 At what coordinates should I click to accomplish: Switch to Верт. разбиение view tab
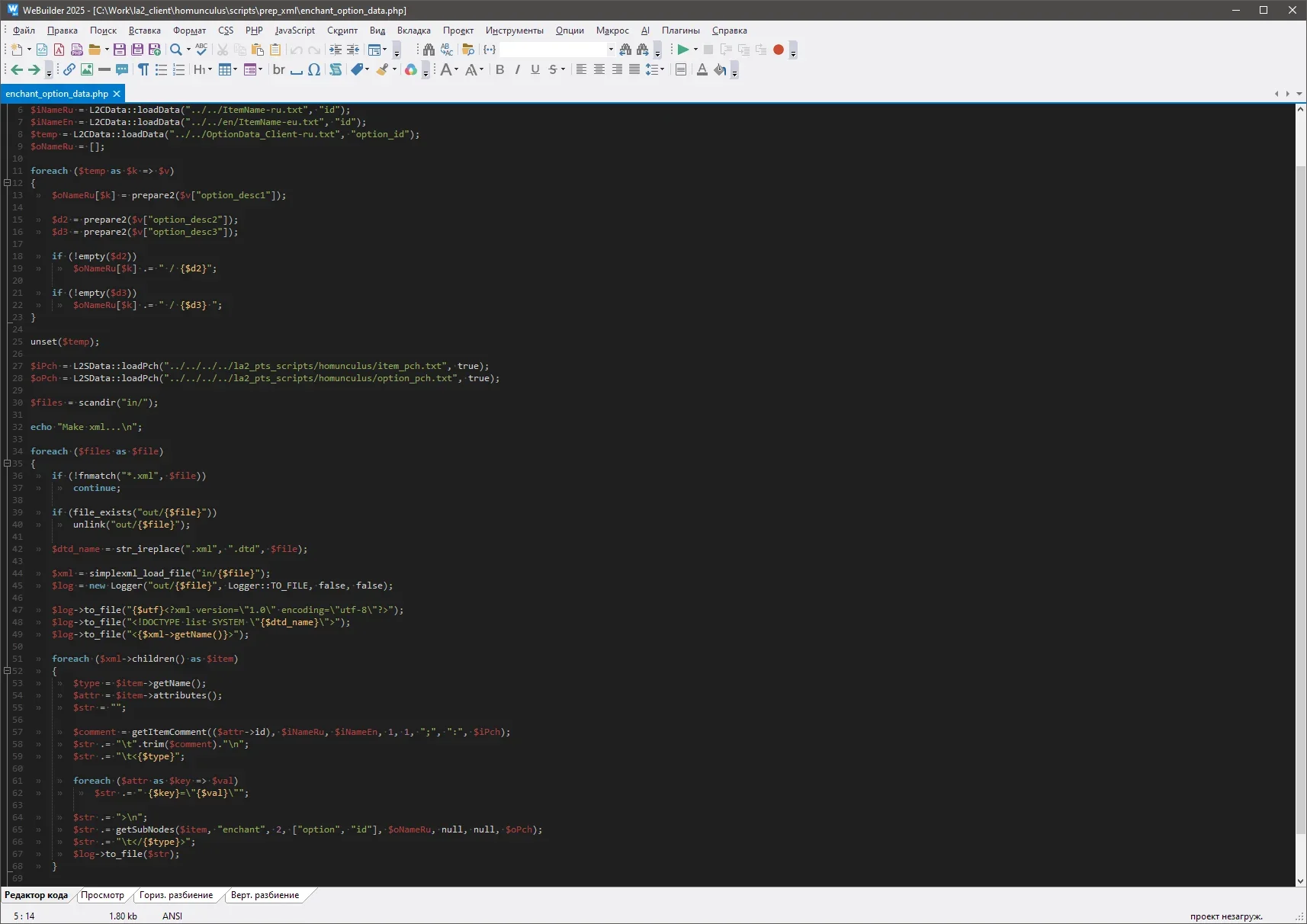(265, 895)
